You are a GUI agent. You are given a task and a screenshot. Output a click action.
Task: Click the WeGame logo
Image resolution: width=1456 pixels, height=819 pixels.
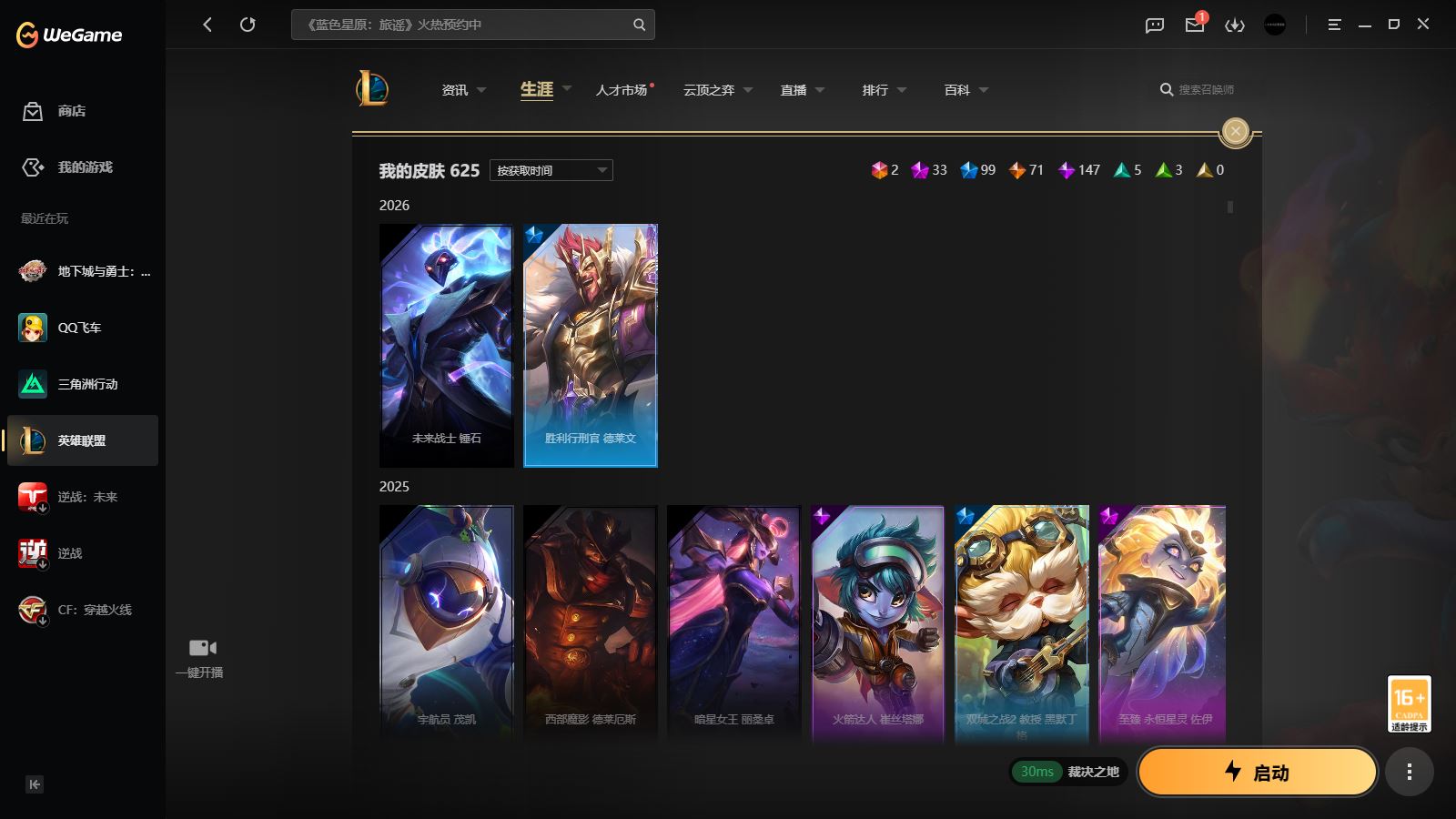(x=69, y=35)
